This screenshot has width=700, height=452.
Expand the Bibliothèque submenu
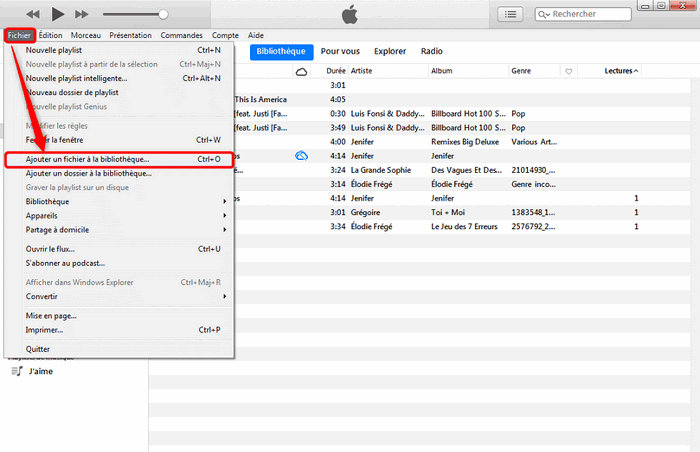[119, 201]
